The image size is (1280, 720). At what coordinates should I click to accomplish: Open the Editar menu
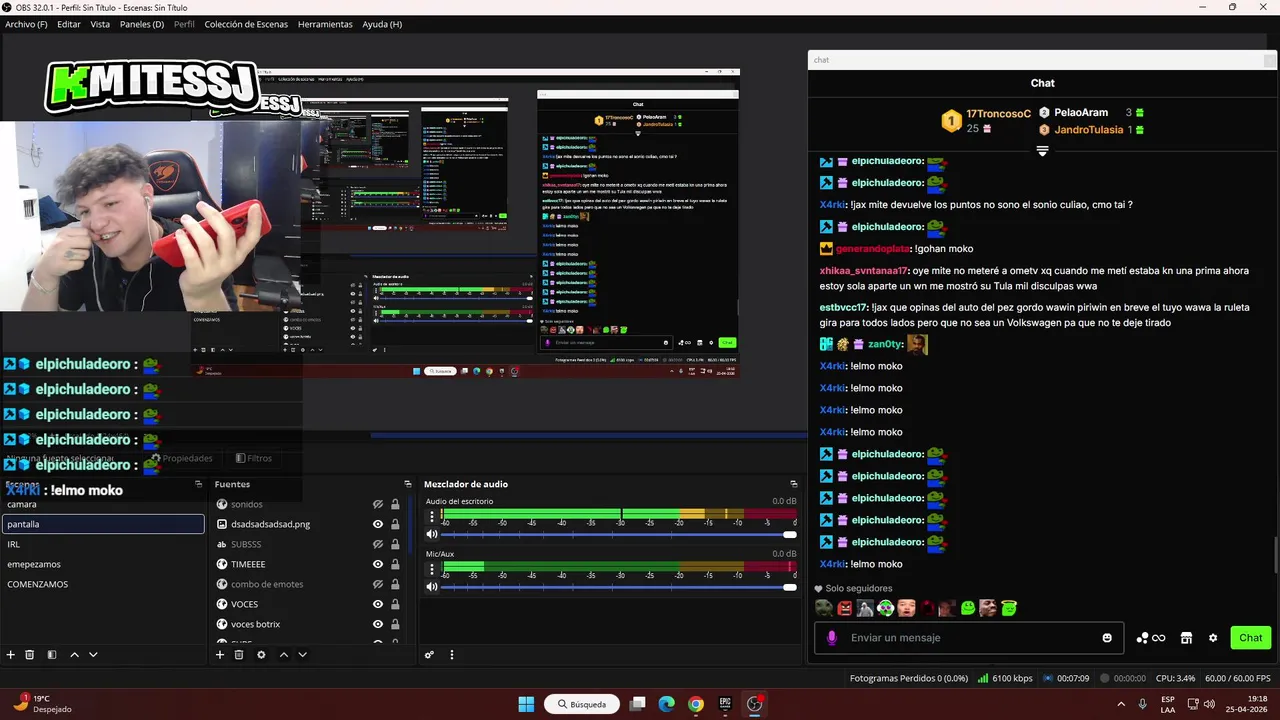click(69, 24)
